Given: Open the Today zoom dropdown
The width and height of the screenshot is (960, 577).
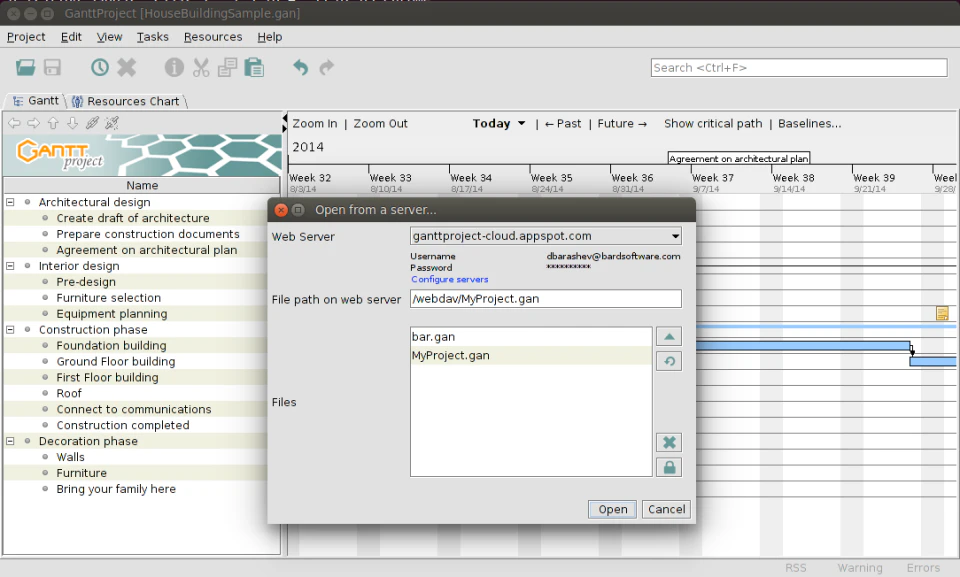Looking at the screenshot, I should (498, 124).
